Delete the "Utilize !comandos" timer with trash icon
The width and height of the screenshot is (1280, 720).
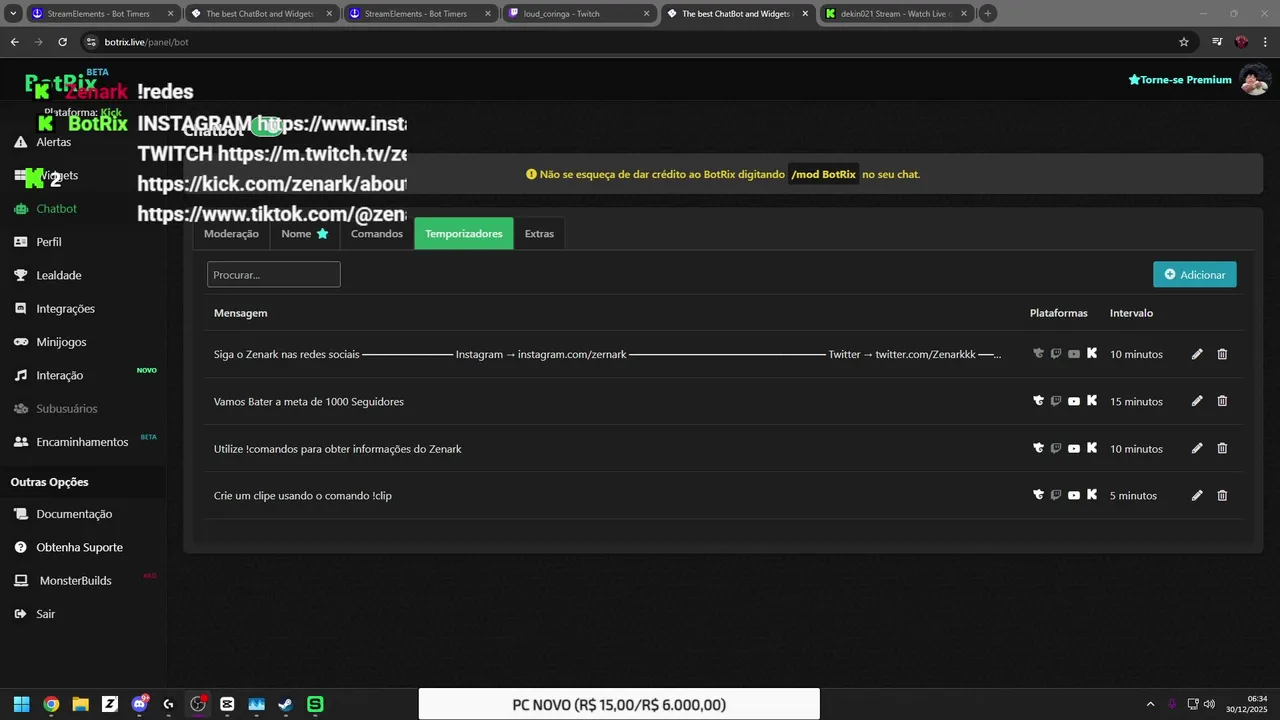coord(1222,448)
